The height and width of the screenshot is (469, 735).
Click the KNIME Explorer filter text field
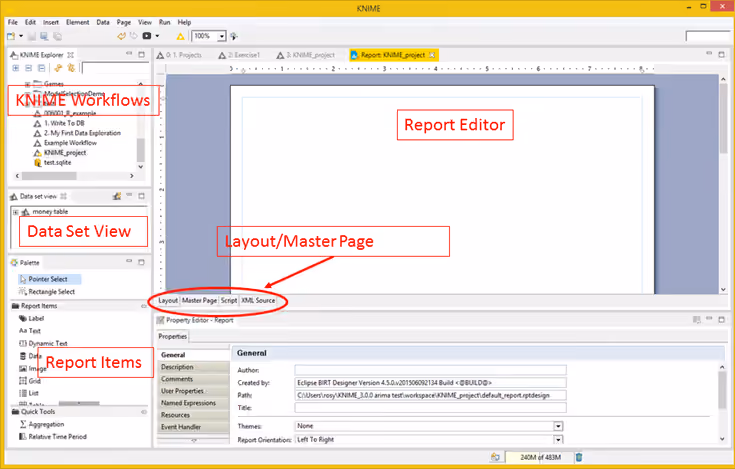click(115, 68)
